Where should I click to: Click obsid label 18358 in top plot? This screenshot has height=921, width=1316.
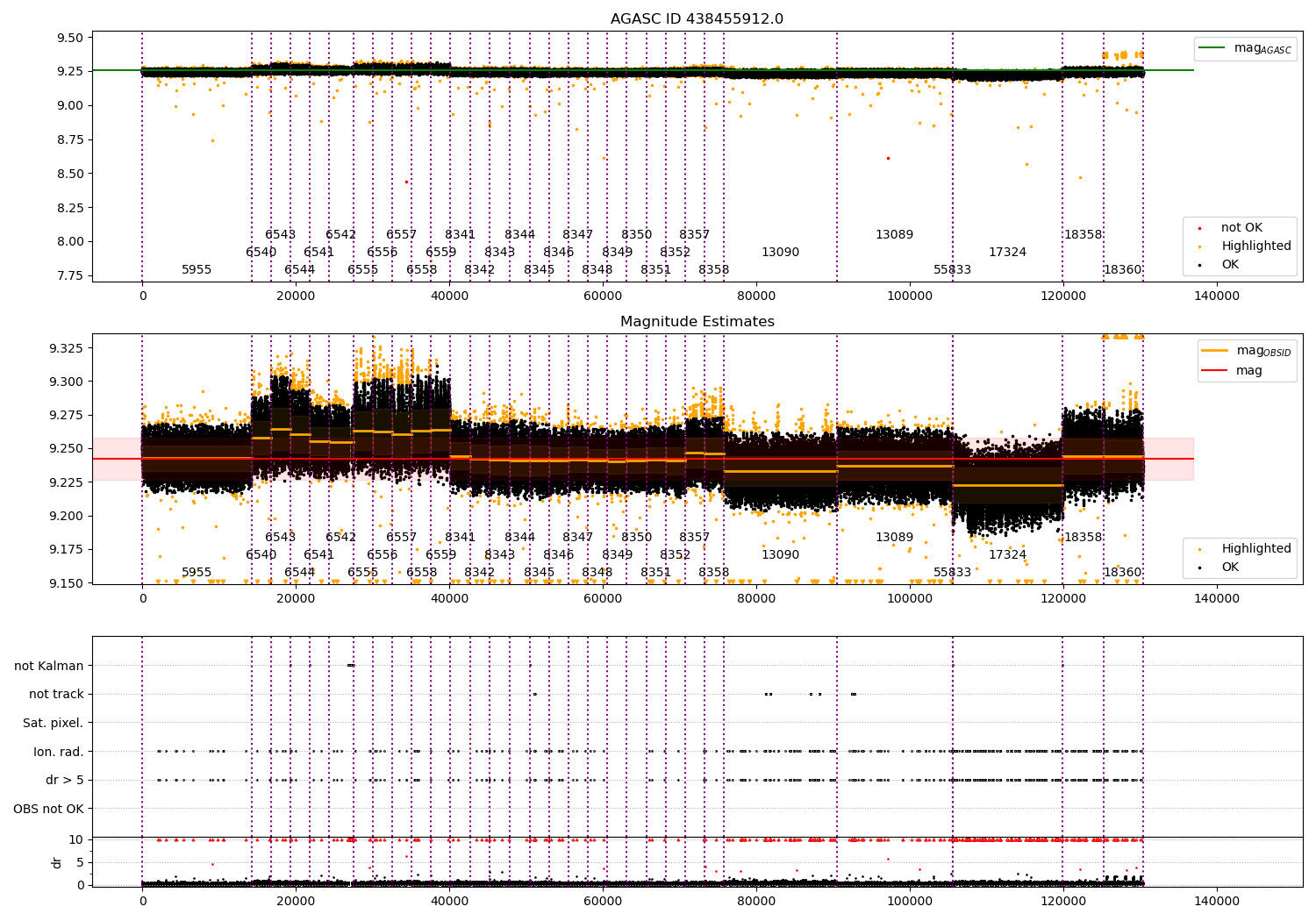[x=1084, y=235]
